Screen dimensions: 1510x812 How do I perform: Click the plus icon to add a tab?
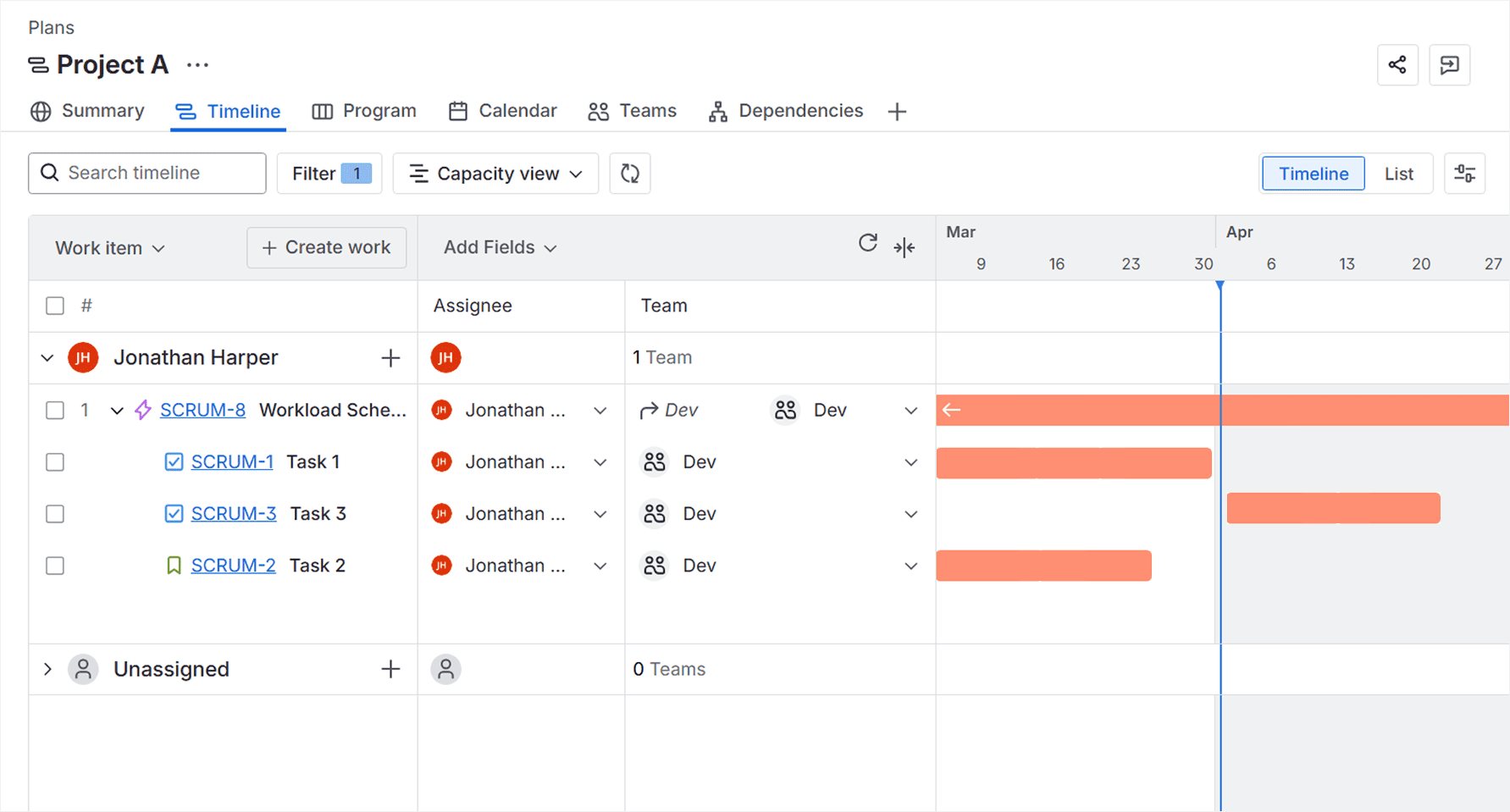click(897, 112)
